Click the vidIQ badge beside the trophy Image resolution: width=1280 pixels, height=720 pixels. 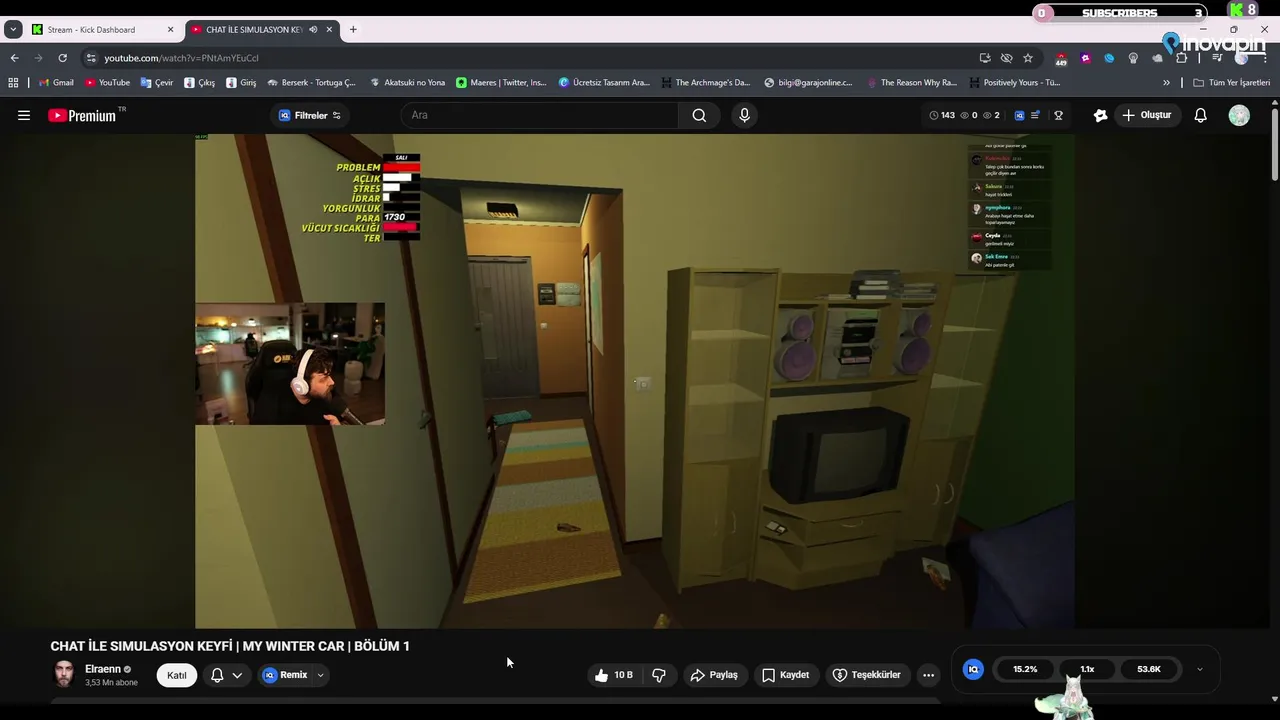tap(1019, 115)
